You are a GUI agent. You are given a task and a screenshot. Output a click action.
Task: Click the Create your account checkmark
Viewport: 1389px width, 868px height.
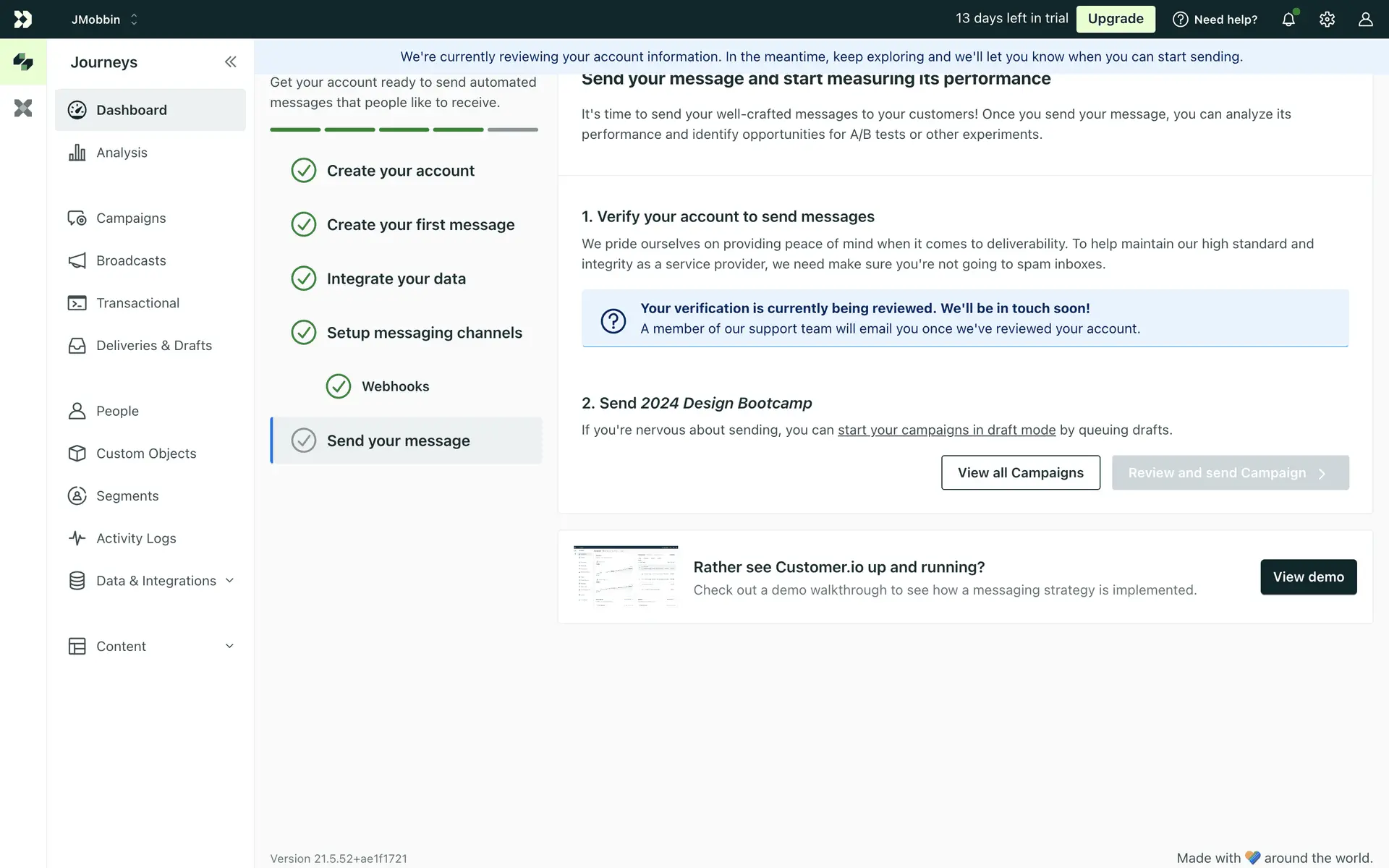click(x=304, y=171)
